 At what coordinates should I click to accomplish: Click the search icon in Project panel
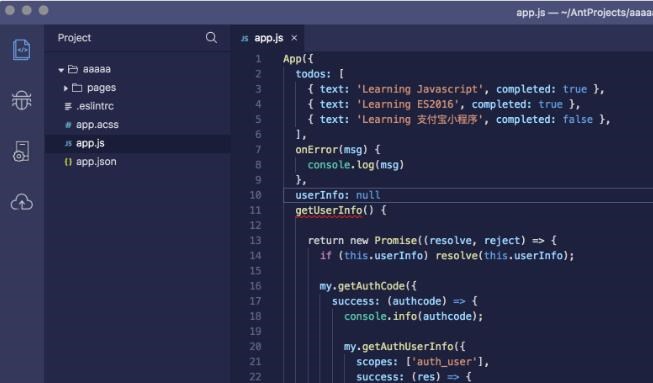click(211, 38)
